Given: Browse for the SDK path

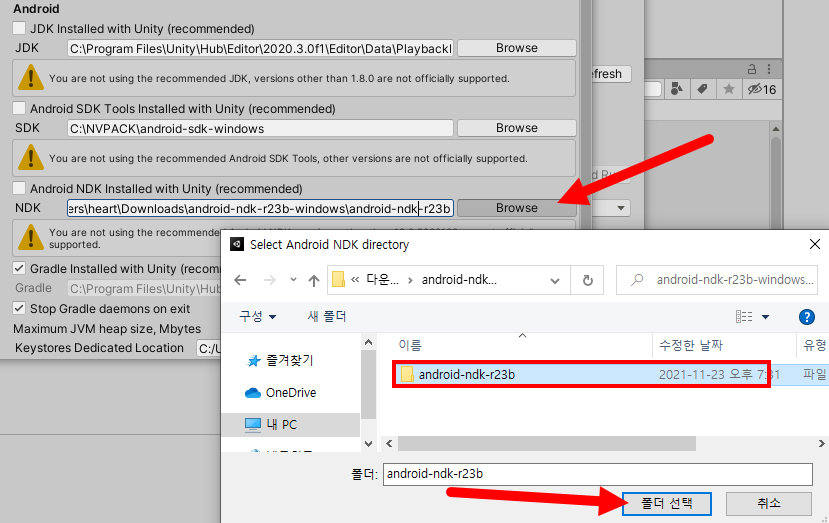Looking at the screenshot, I should coord(517,128).
